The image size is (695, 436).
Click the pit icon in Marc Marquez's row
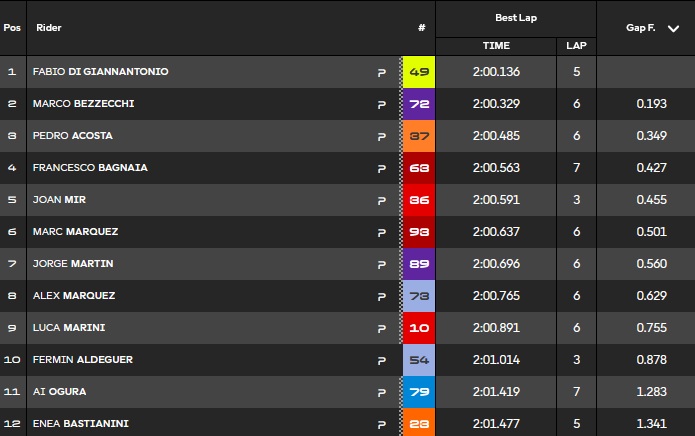pyautogui.click(x=381, y=232)
